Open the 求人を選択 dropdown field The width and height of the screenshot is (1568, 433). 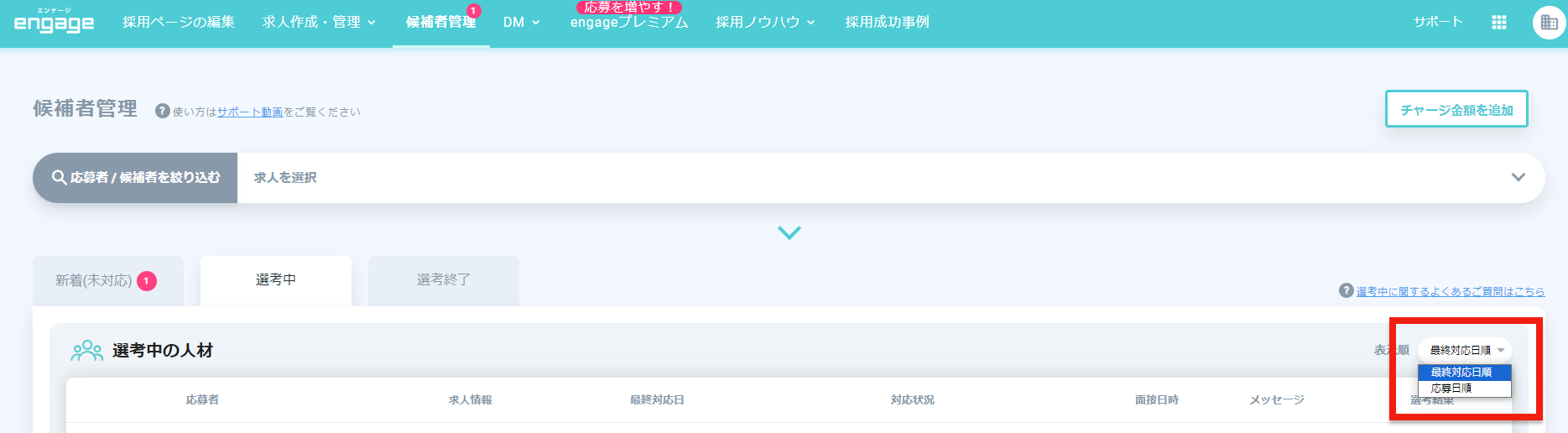[891, 178]
